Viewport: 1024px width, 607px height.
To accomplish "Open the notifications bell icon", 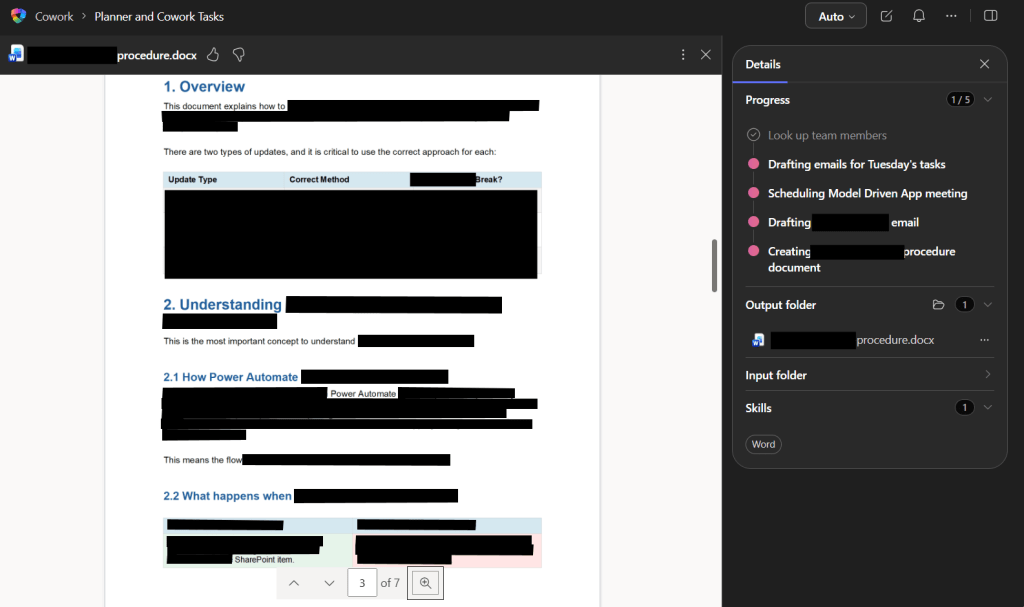I will click(x=918, y=16).
